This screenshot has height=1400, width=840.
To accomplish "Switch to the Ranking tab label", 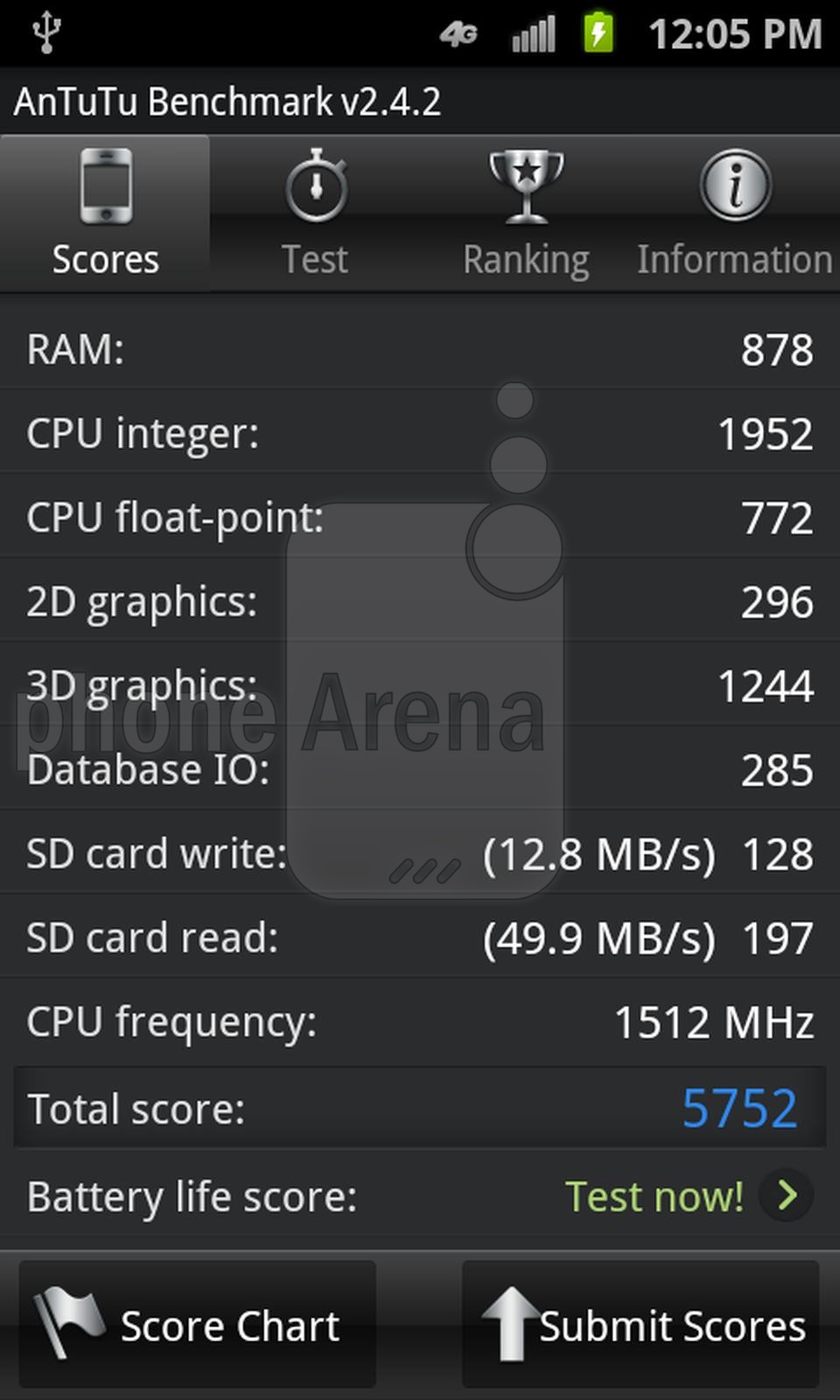I will click(x=526, y=260).
